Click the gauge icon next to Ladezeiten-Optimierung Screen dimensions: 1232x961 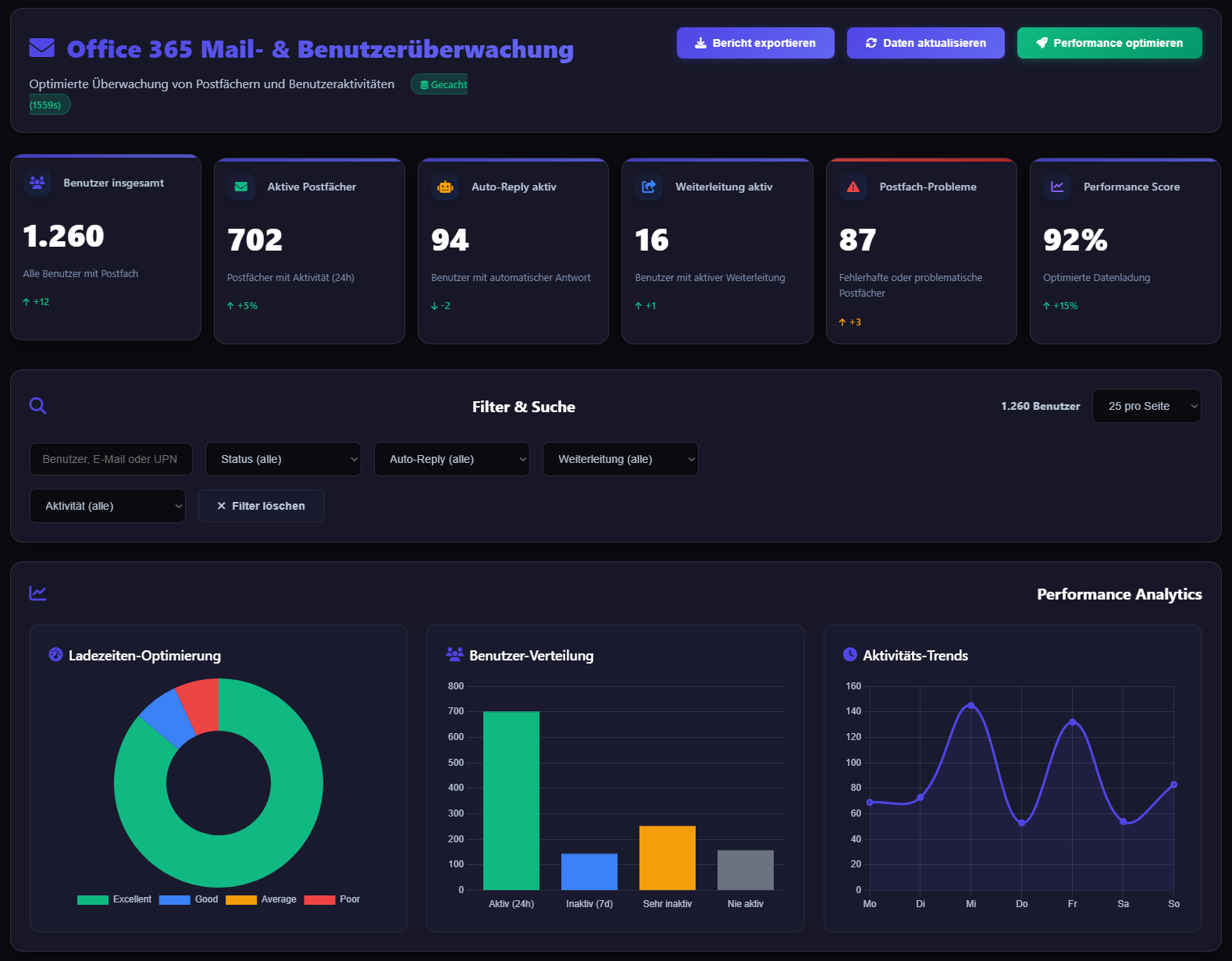coord(55,654)
